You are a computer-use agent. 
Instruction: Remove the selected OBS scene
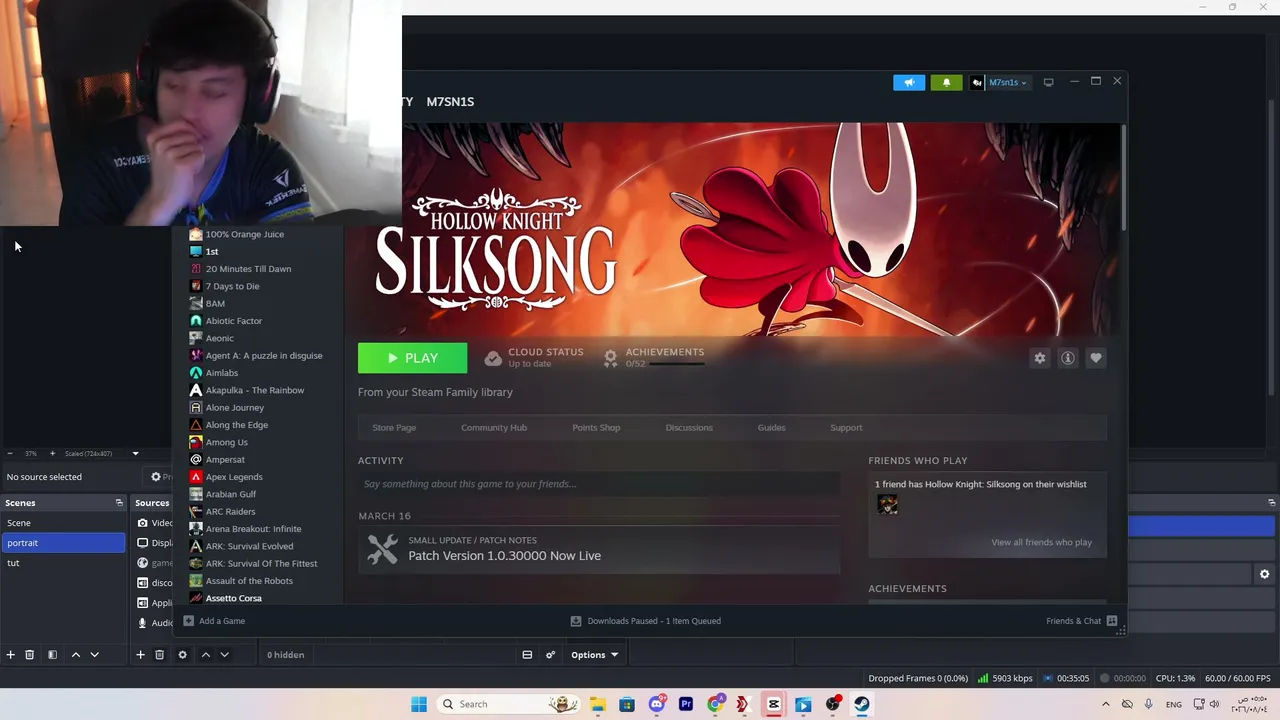[30, 655]
